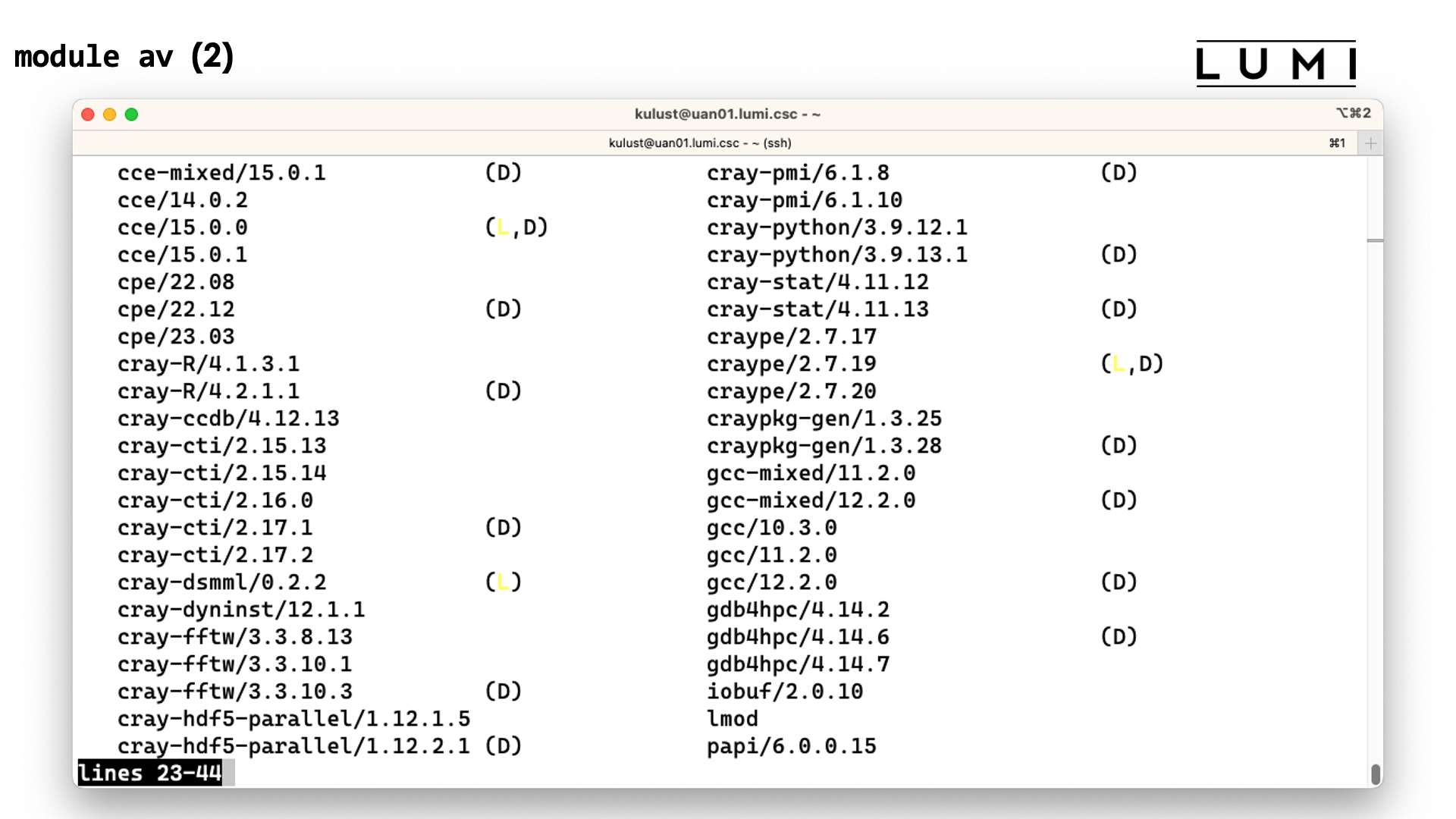The width and height of the screenshot is (1456, 819).
Task: Select text gcc/10.3.0
Action: [x=772, y=528]
